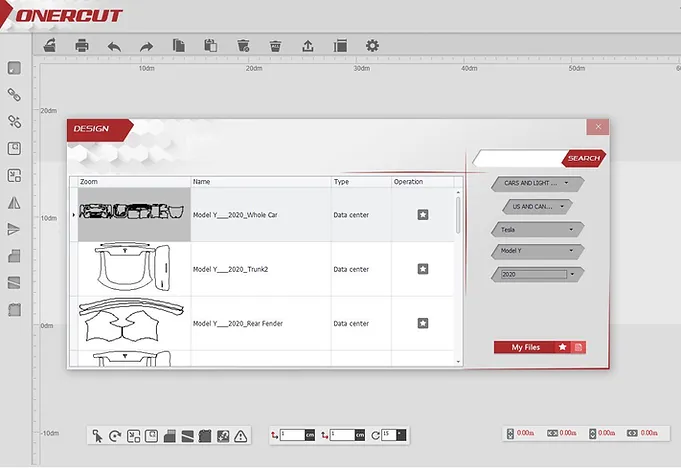
Task: Mirror vertically icon in left sidebar
Action: pyautogui.click(x=14, y=229)
